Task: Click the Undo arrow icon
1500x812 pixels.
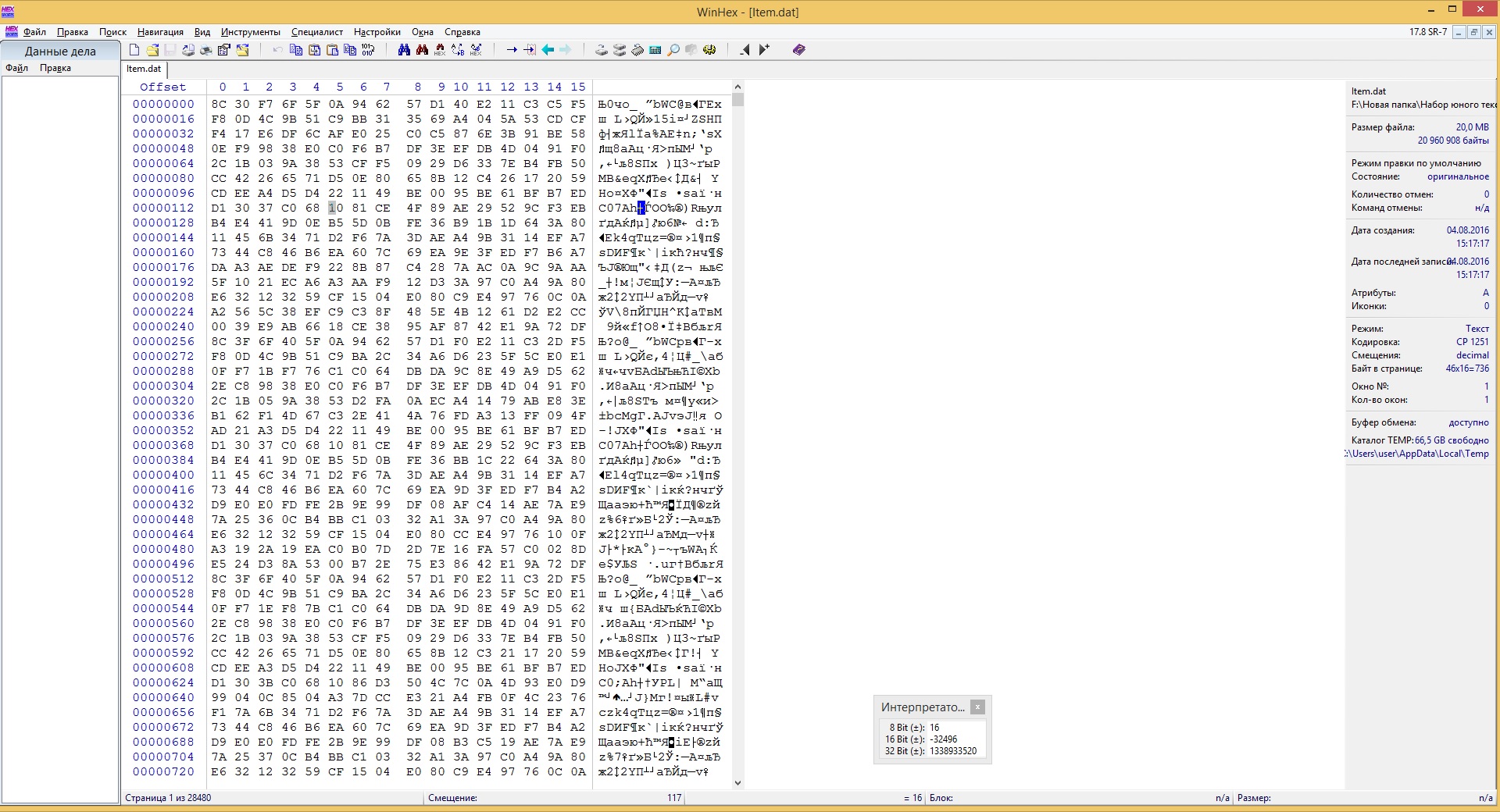Action: pyautogui.click(x=278, y=49)
